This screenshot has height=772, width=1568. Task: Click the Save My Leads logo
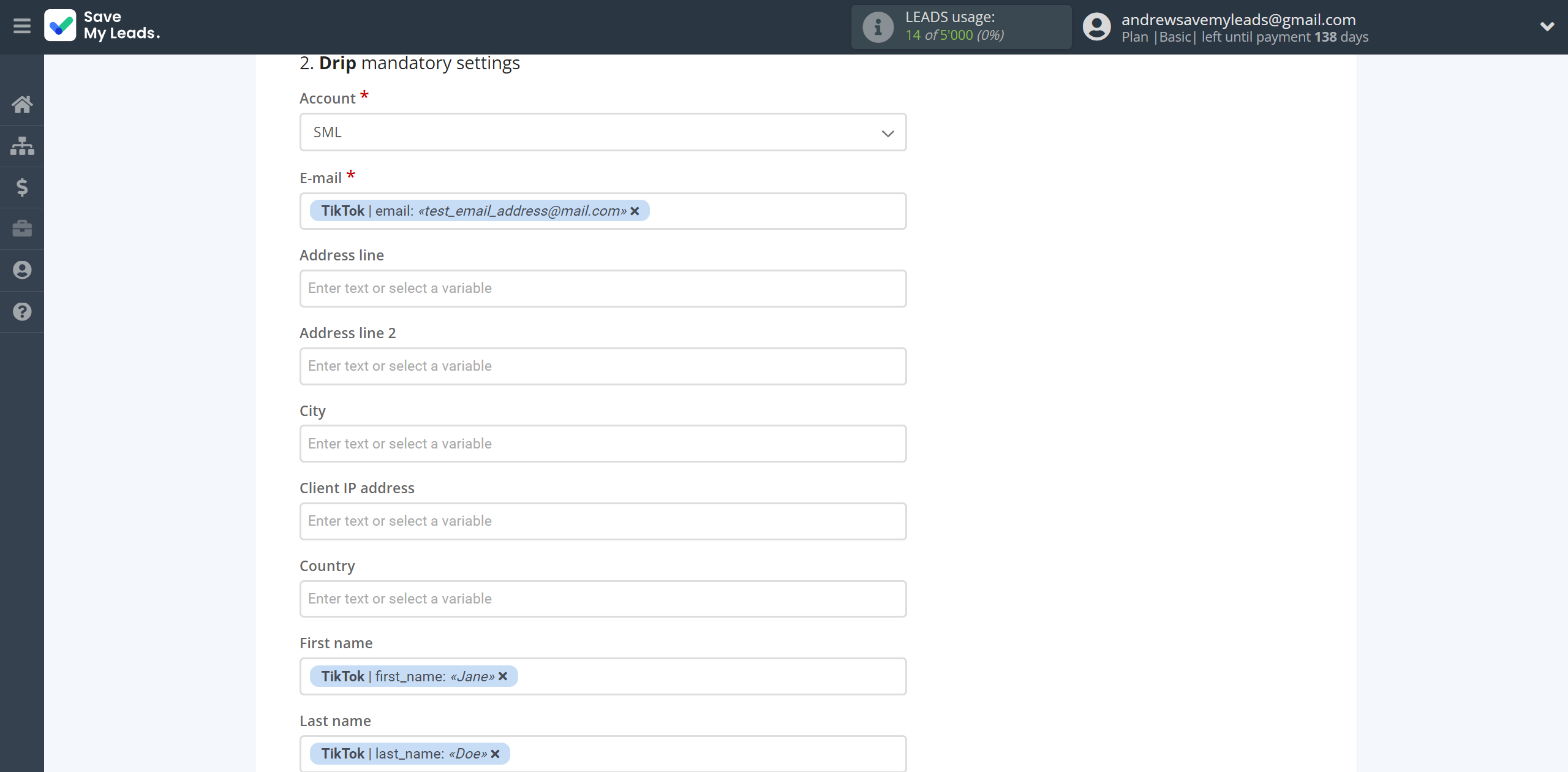pyautogui.click(x=102, y=26)
